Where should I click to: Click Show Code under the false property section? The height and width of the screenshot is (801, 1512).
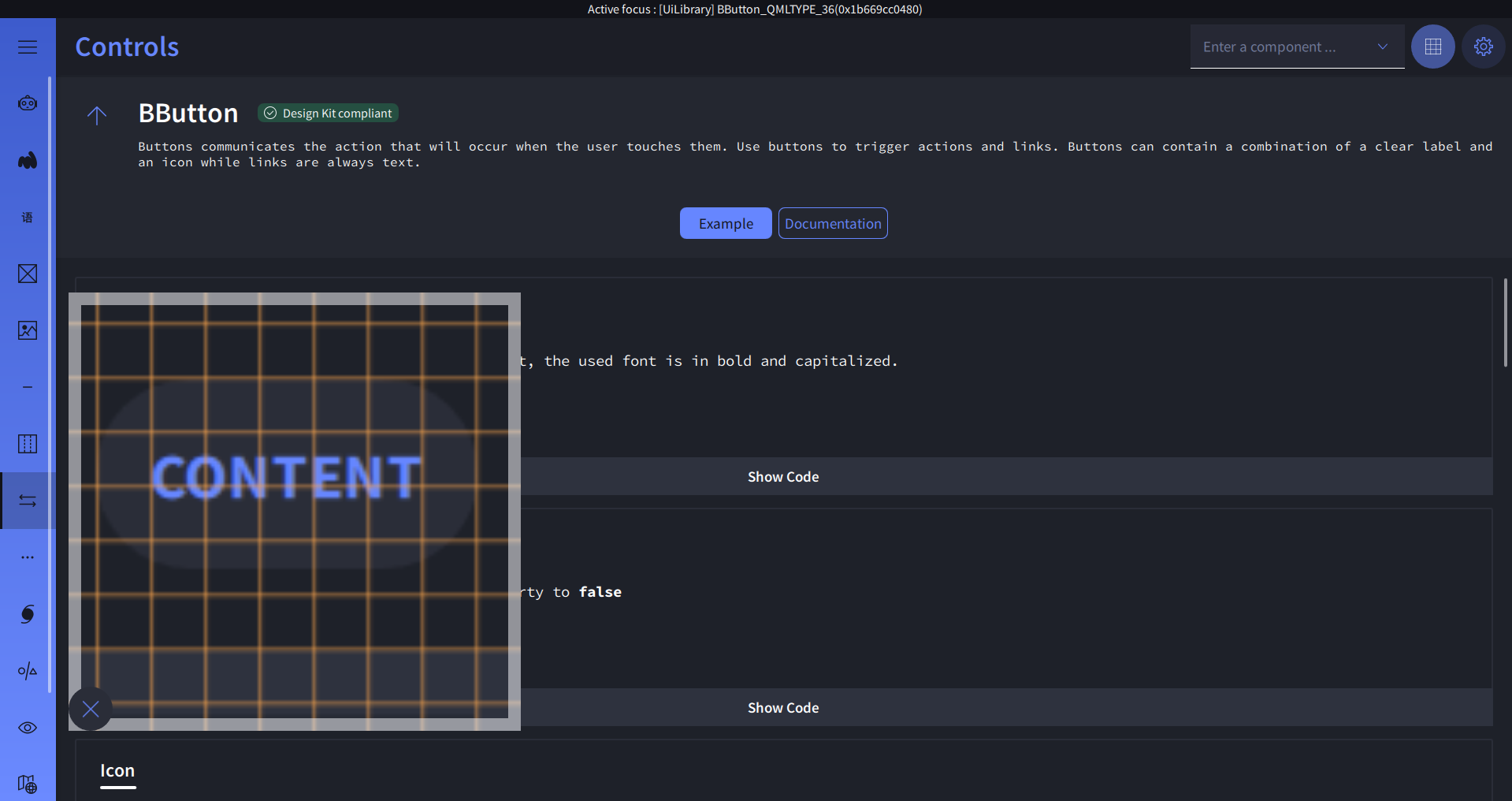click(783, 707)
